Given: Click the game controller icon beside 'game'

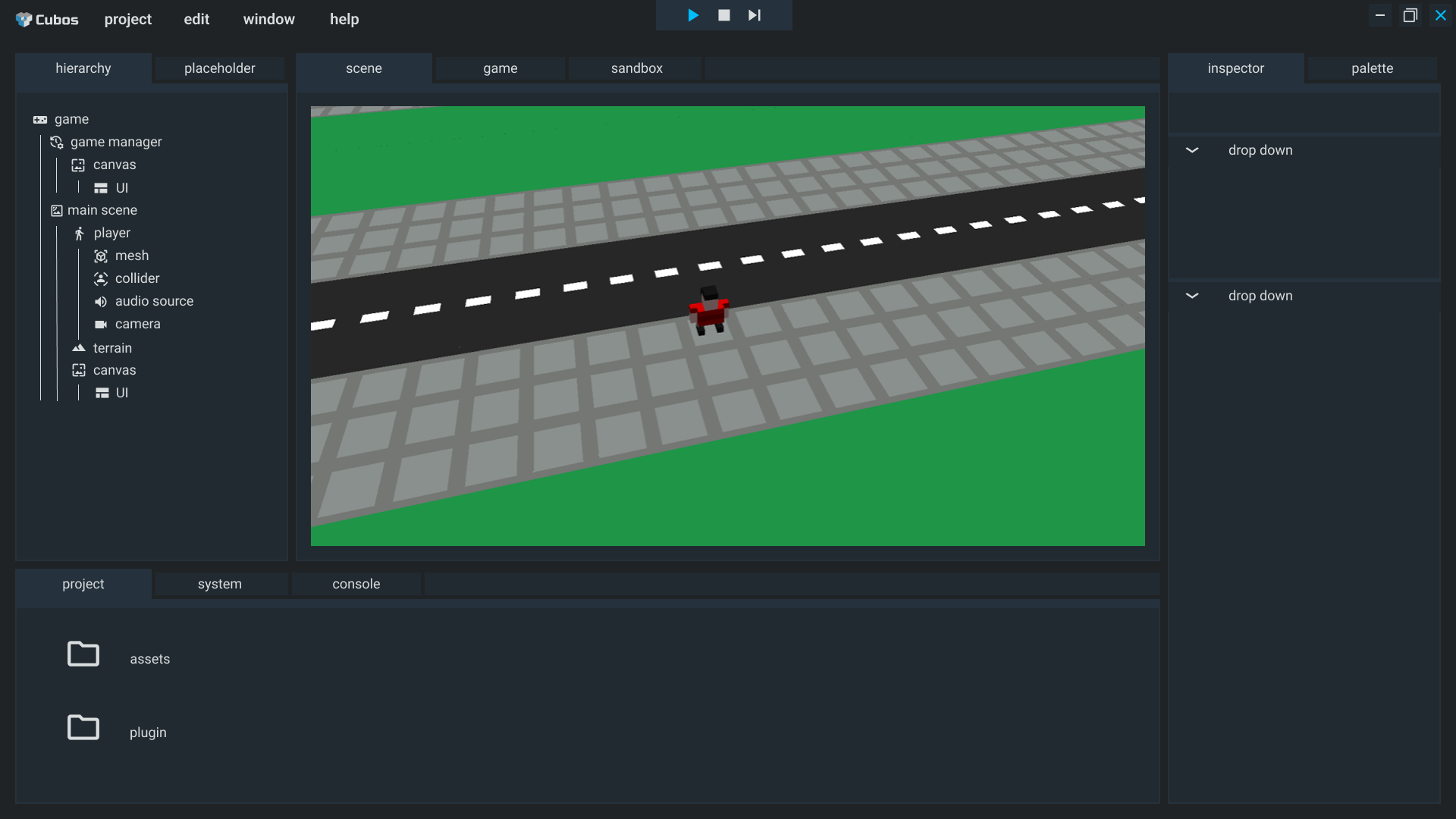Looking at the screenshot, I should coord(40,120).
